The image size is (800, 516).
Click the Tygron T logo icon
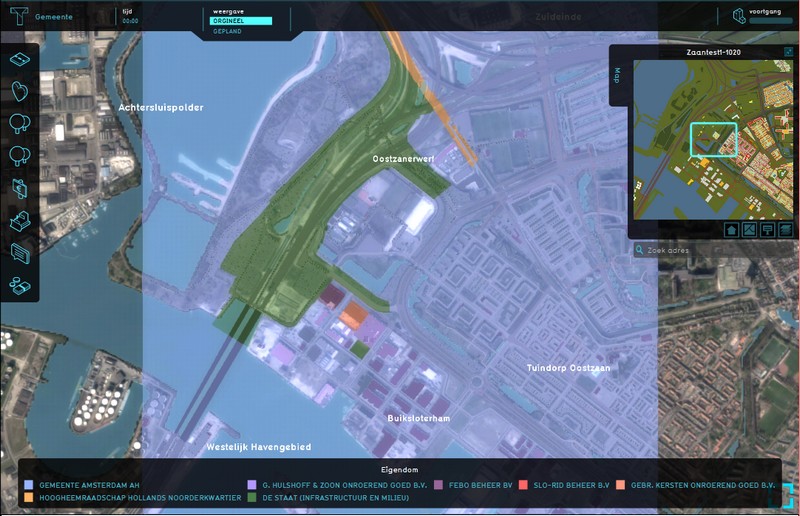coord(16,17)
